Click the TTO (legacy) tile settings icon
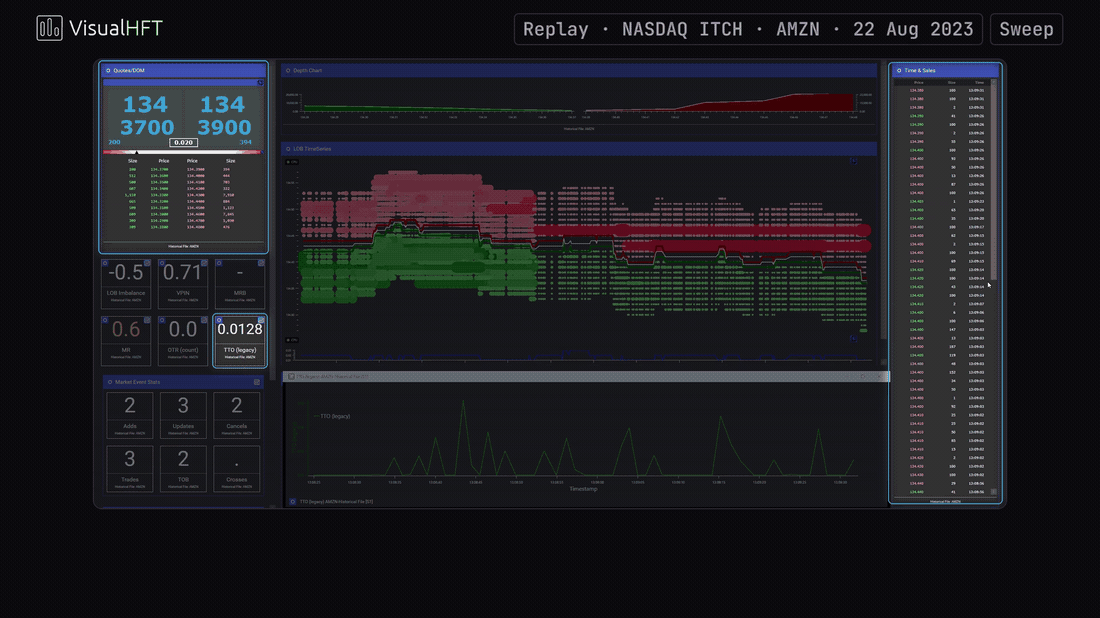This screenshot has width=1100, height=618. 219,320
